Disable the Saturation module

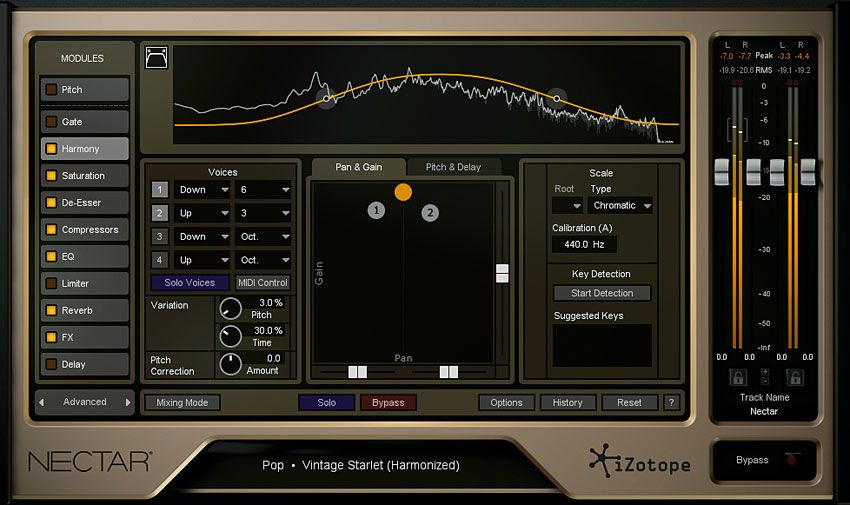(51, 176)
